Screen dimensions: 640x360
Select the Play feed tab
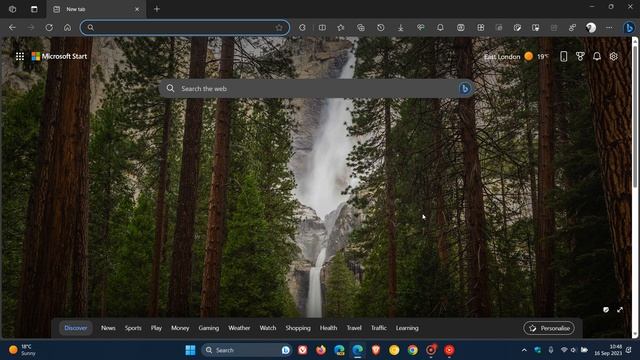pyautogui.click(x=156, y=328)
